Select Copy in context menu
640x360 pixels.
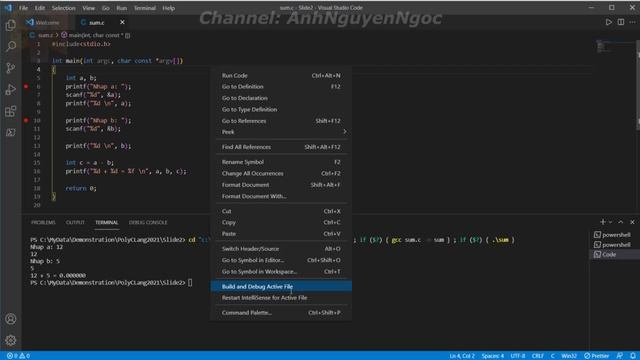click(281, 222)
